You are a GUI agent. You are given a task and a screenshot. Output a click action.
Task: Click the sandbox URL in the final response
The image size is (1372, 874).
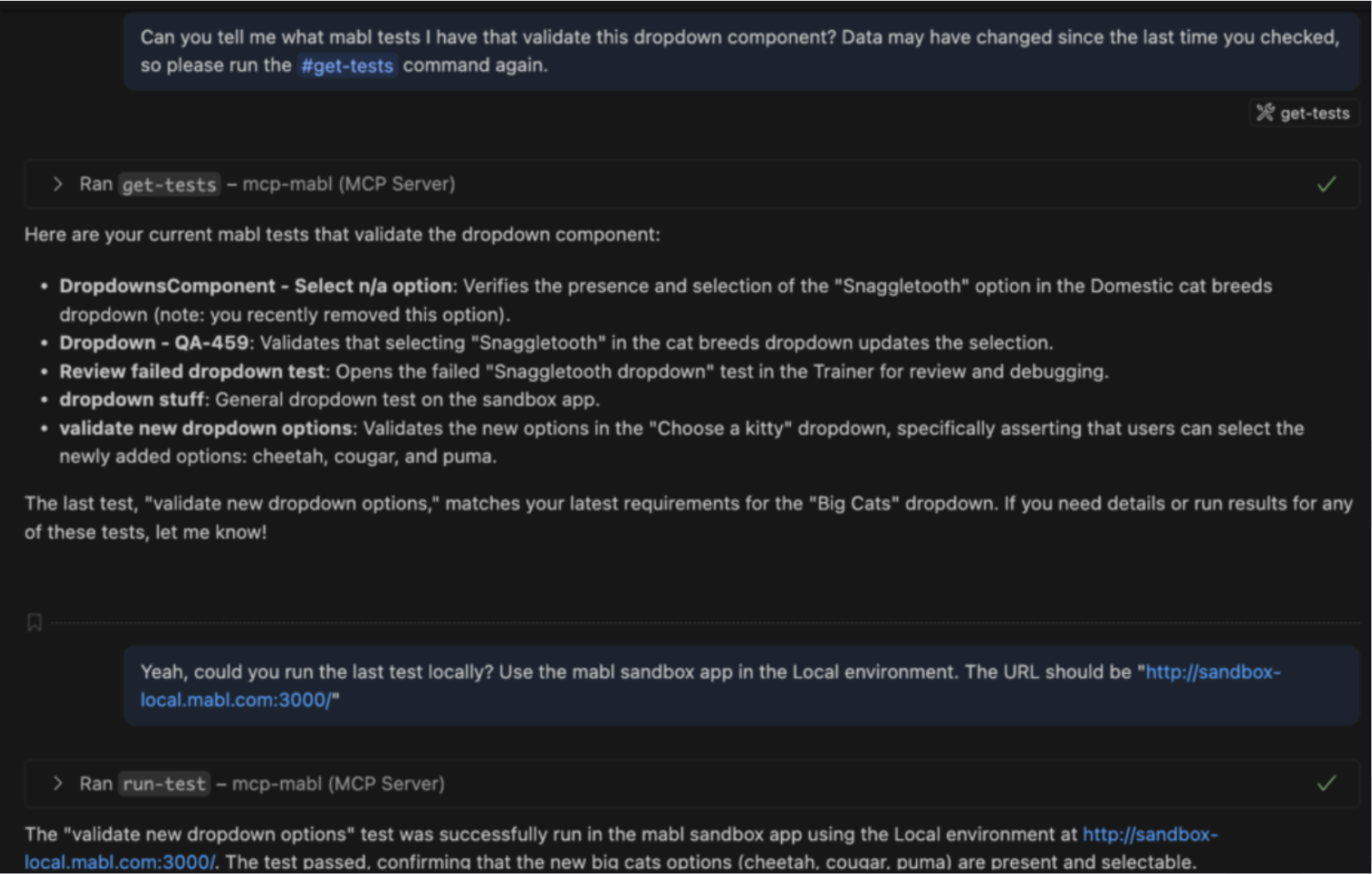tap(1149, 834)
